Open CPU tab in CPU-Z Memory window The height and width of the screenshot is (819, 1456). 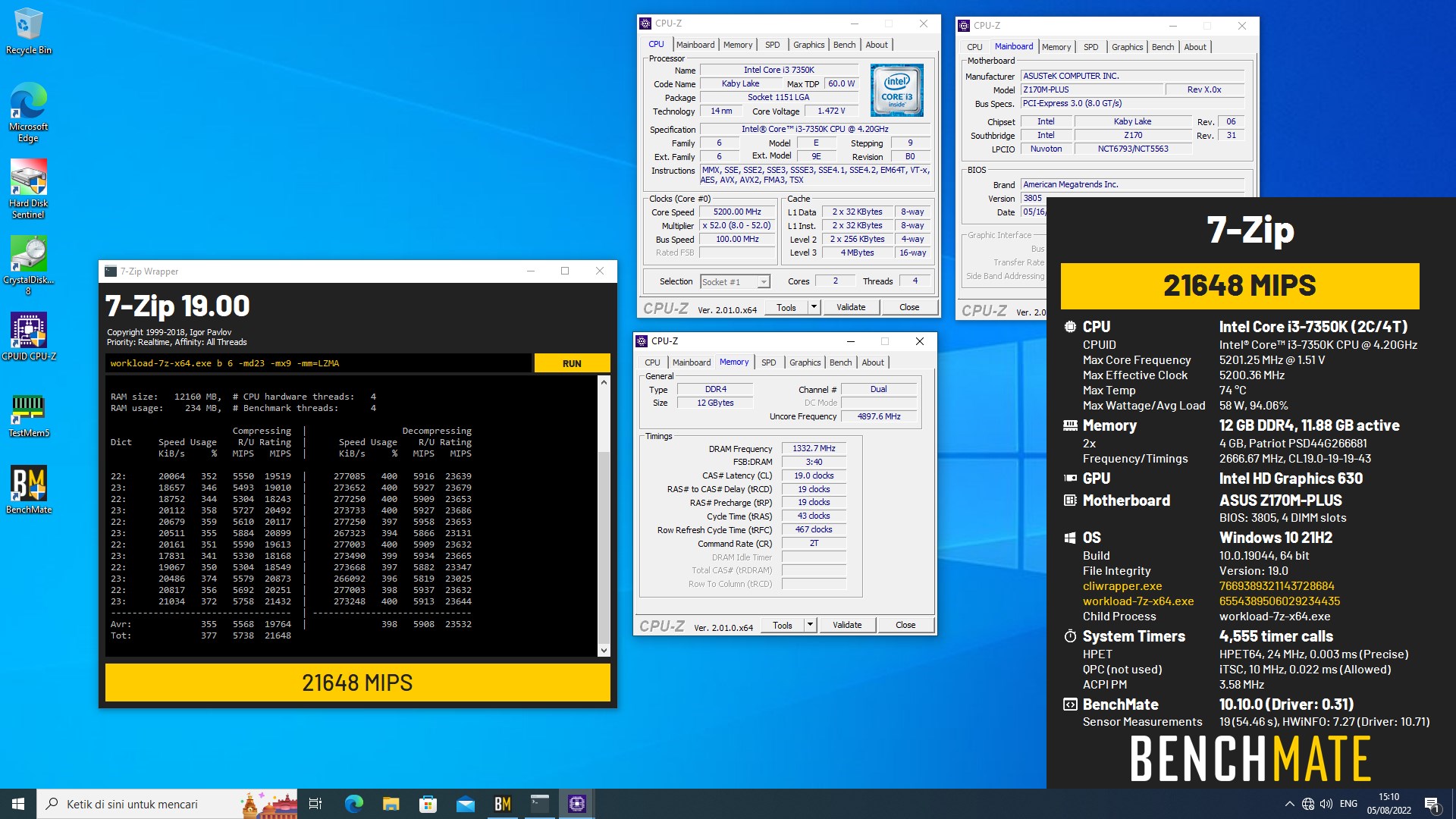click(x=652, y=362)
